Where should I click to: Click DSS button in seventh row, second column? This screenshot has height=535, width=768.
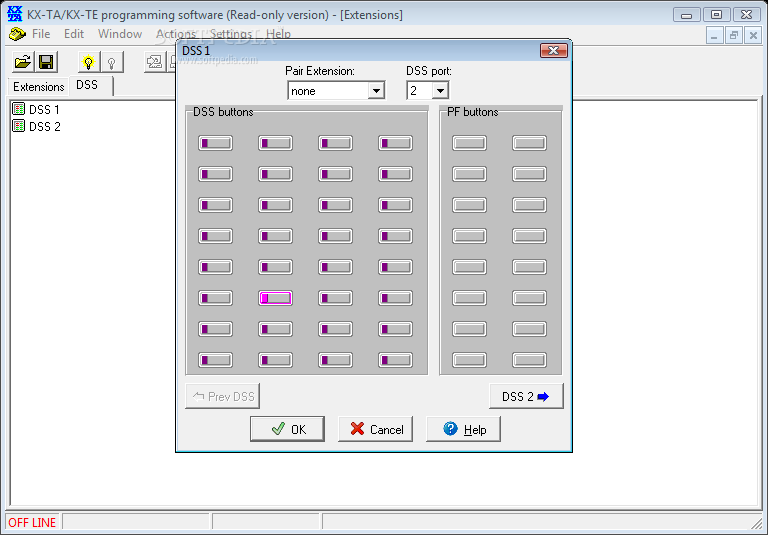[x=275, y=329]
